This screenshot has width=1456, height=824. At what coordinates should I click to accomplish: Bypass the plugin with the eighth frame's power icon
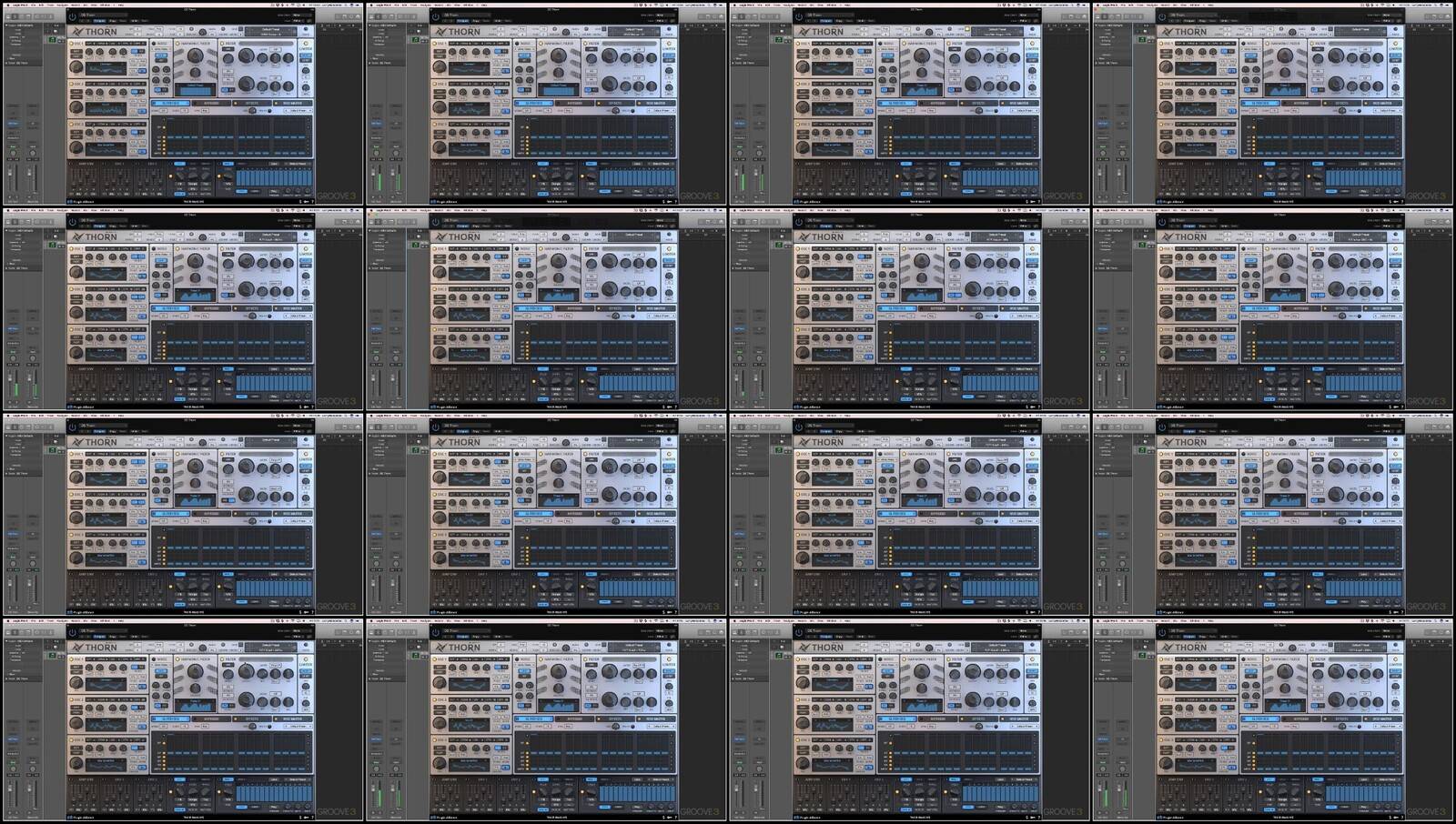coord(1164,222)
